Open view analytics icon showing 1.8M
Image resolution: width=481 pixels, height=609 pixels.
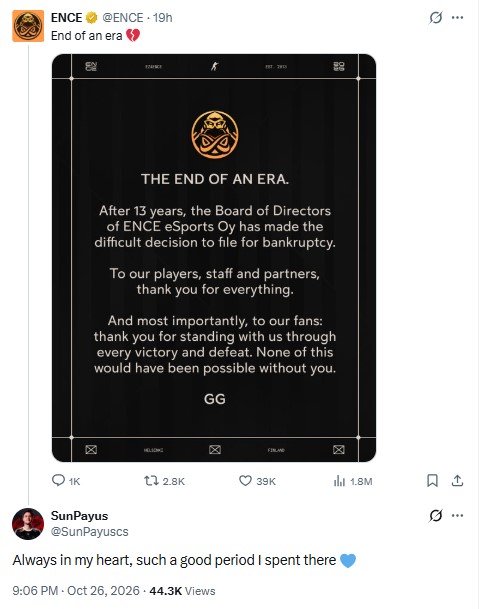(x=339, y=481)
